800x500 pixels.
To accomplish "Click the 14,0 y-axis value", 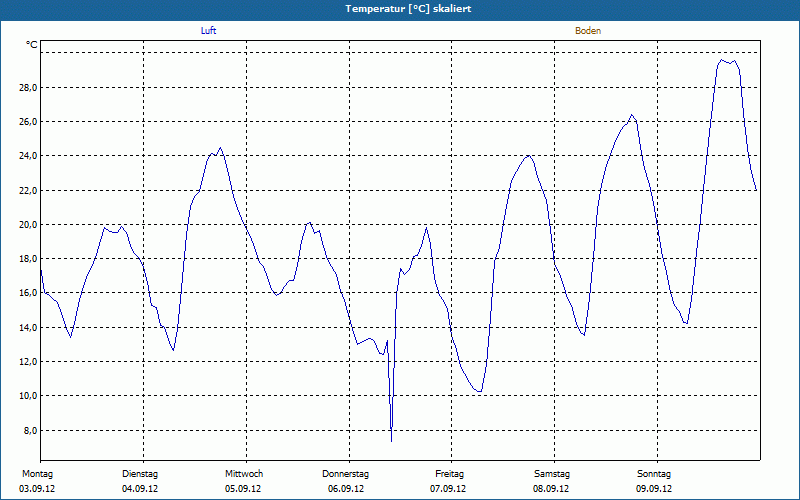I will pos(28,328).
